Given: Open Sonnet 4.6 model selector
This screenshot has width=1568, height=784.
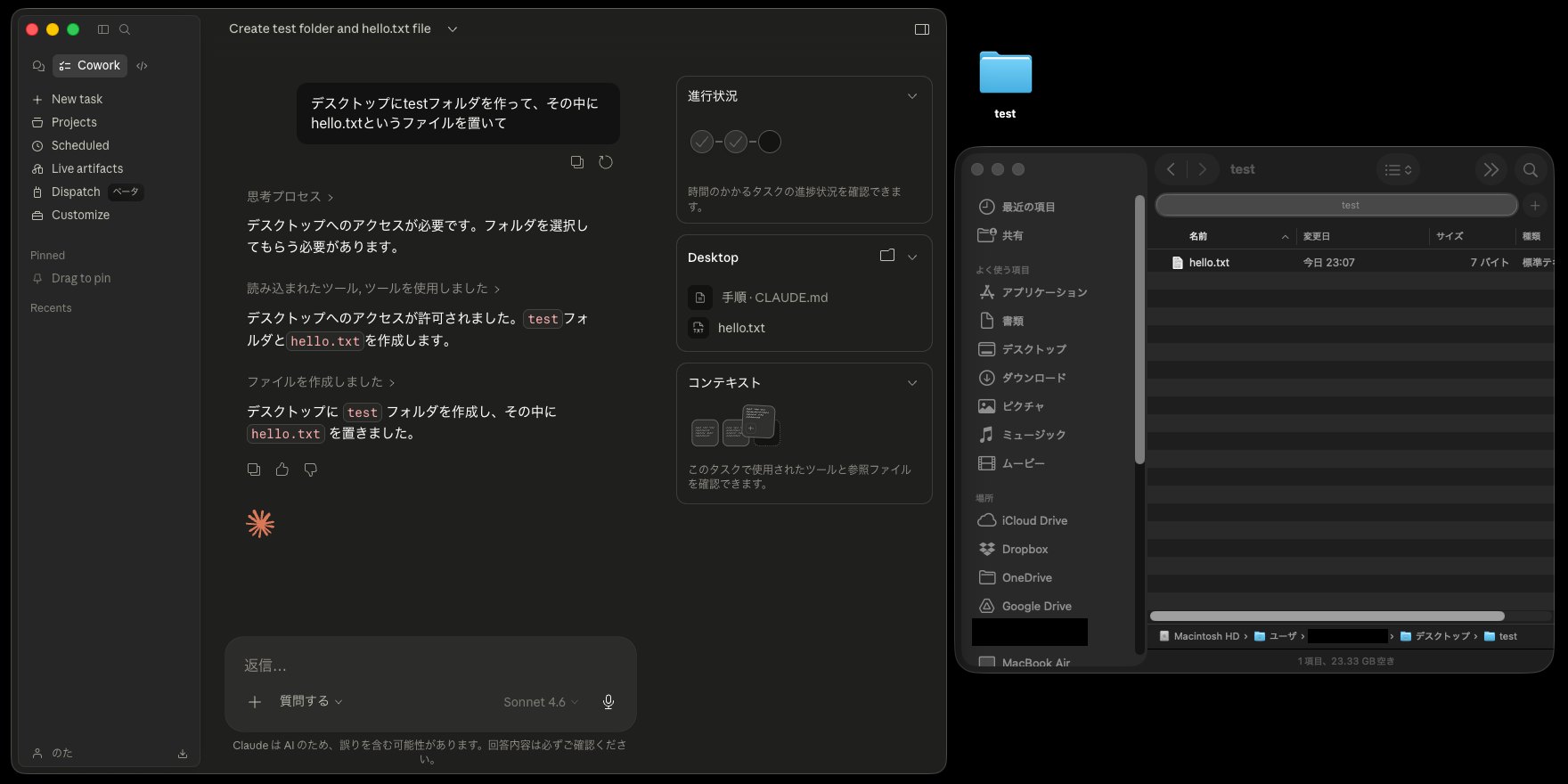Looking at the screenshot, I should coord(541,702).
